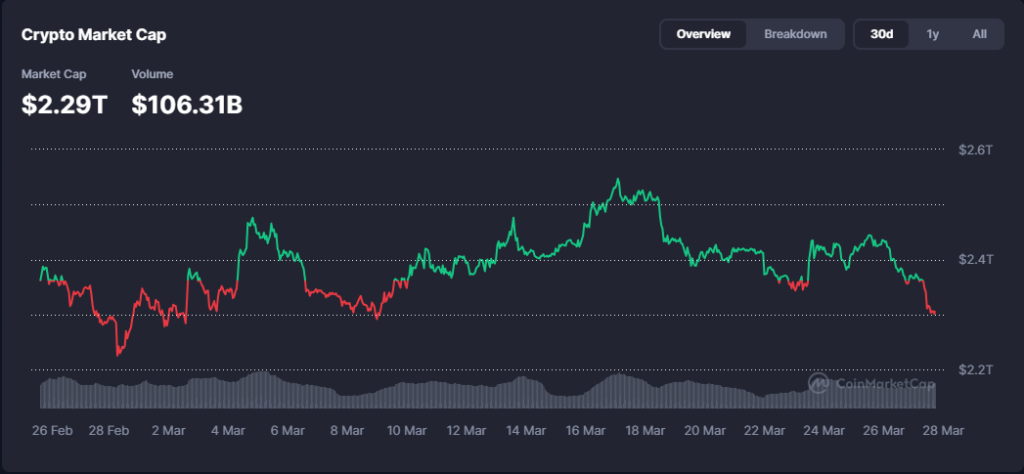Select the Overview tab
Image resolution: width=1024 pixels, height=474 pixels.
tap(704, 34)
